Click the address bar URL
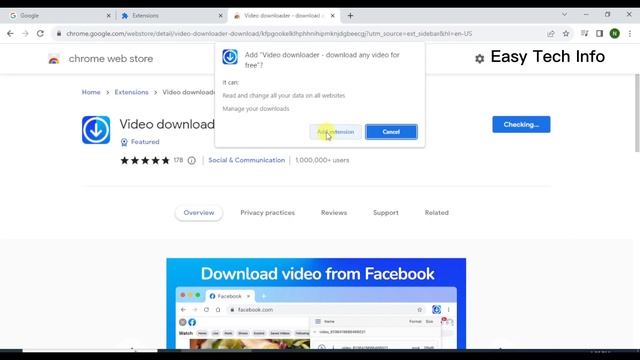 pos(269,33)
